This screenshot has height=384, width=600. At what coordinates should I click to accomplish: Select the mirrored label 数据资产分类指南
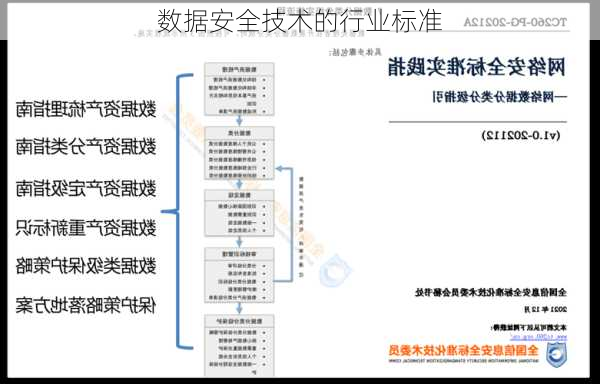click(86, 146)
